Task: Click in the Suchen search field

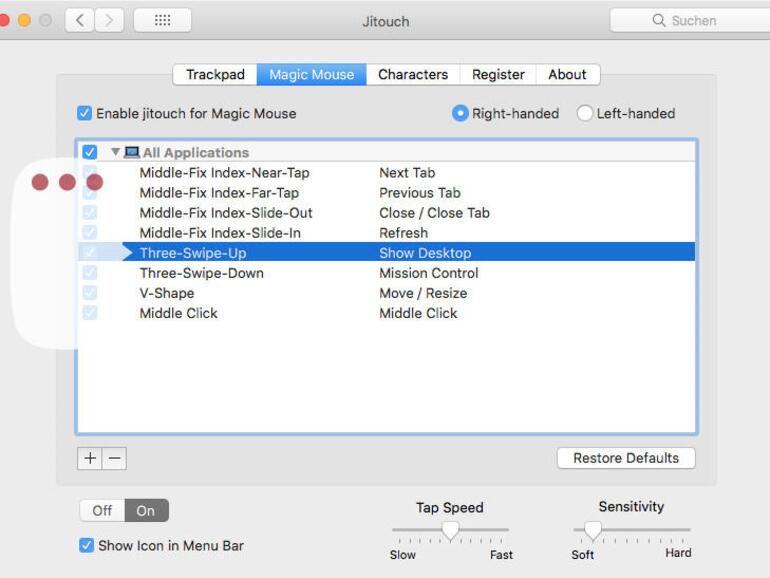Action: point(690,21)
